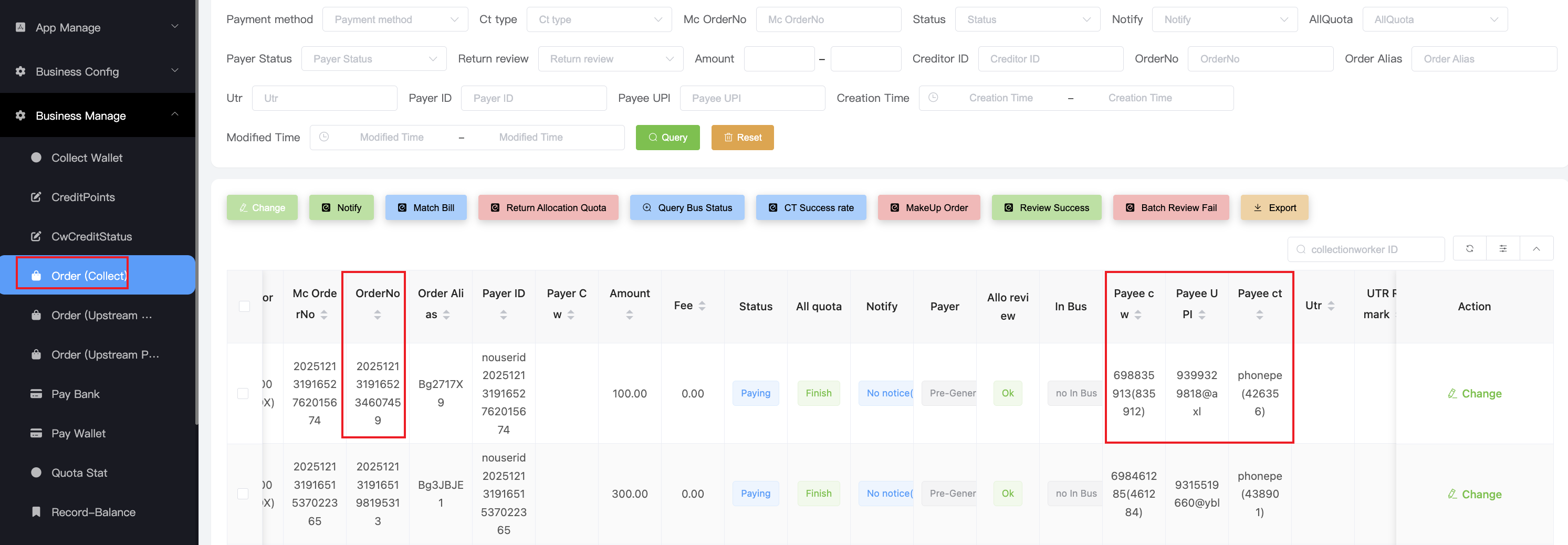Open the Status filter dropdown

coord(1027,19)
